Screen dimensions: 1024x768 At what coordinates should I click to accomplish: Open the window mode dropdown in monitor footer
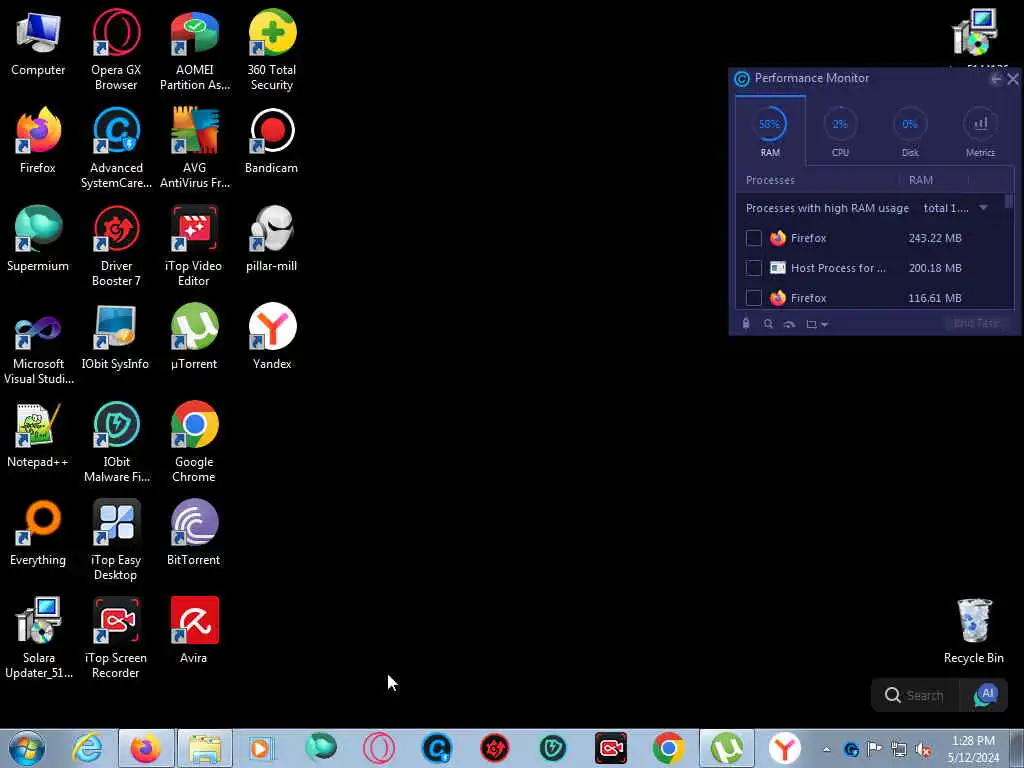coord(817,324)
